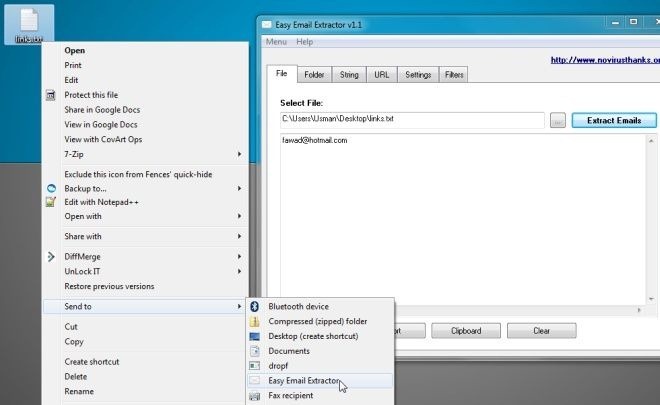Choose Open from the context menu
Screen dimensions: 660x405
75,51
